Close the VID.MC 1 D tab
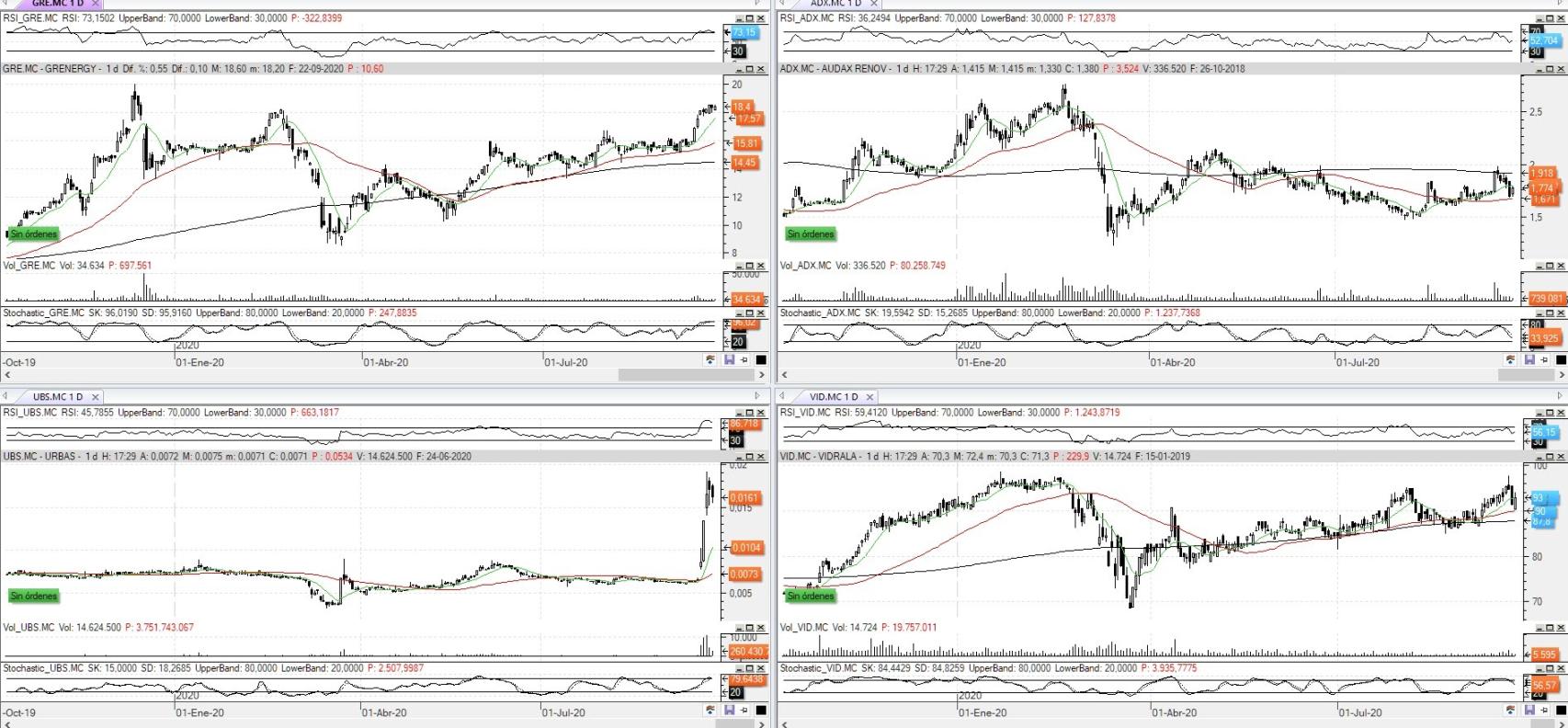Image resolution: width=1568 pixels, height=728 pixels. point(869,397)
